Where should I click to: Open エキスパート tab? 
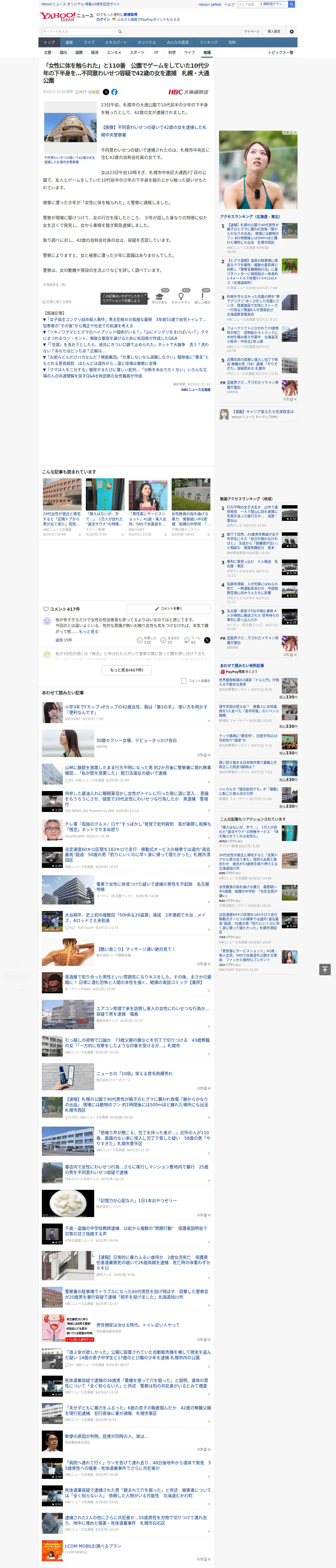click(x=116, y=43)
